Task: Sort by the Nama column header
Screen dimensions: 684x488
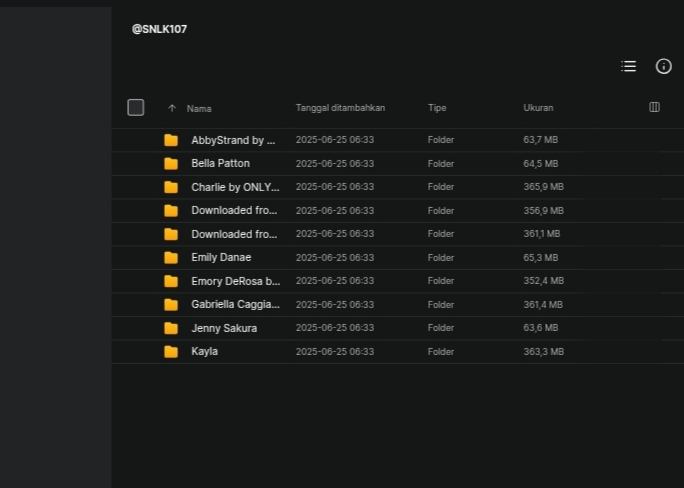Action: 199,109
